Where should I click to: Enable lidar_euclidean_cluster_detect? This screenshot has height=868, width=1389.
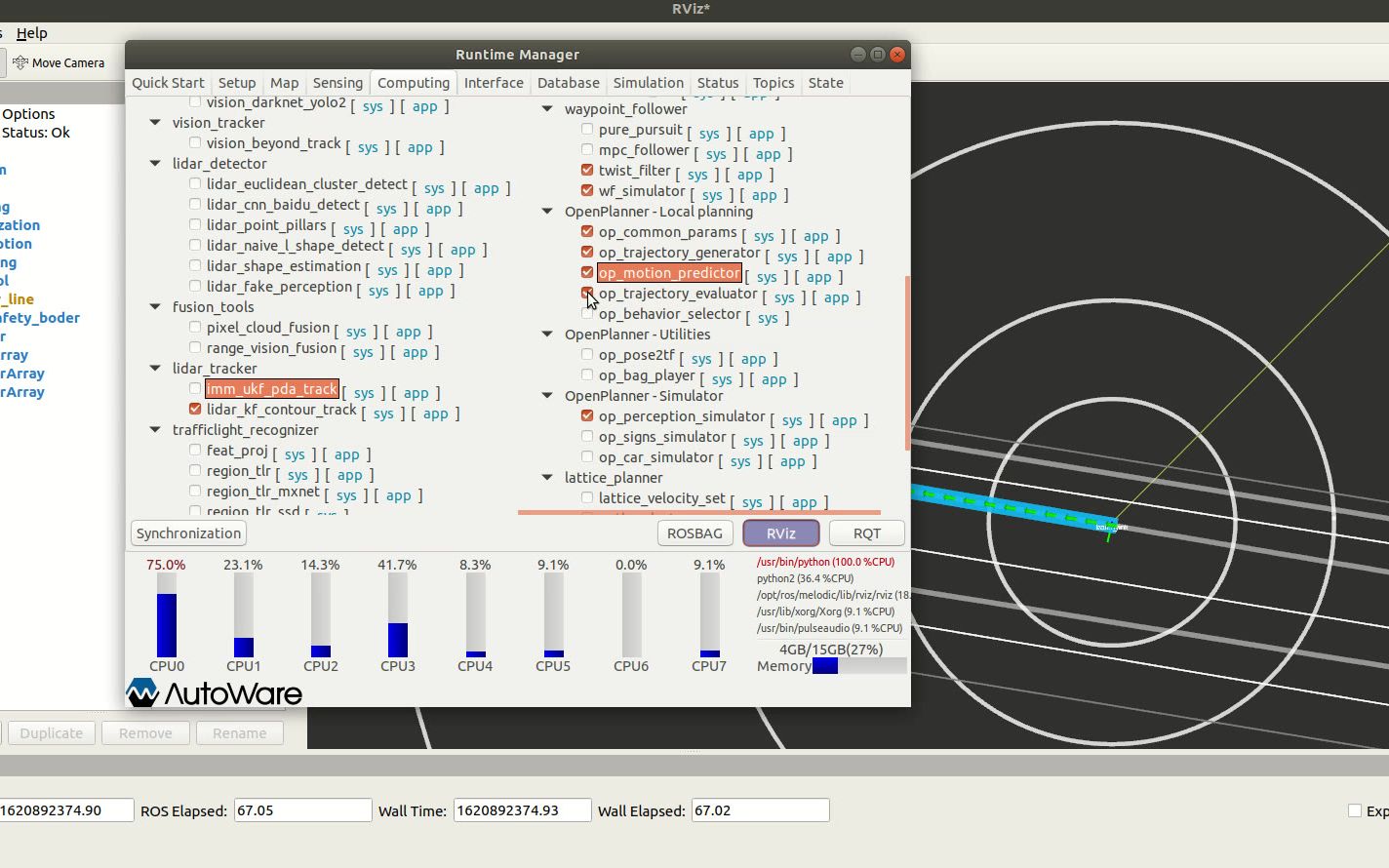point(195,183)
